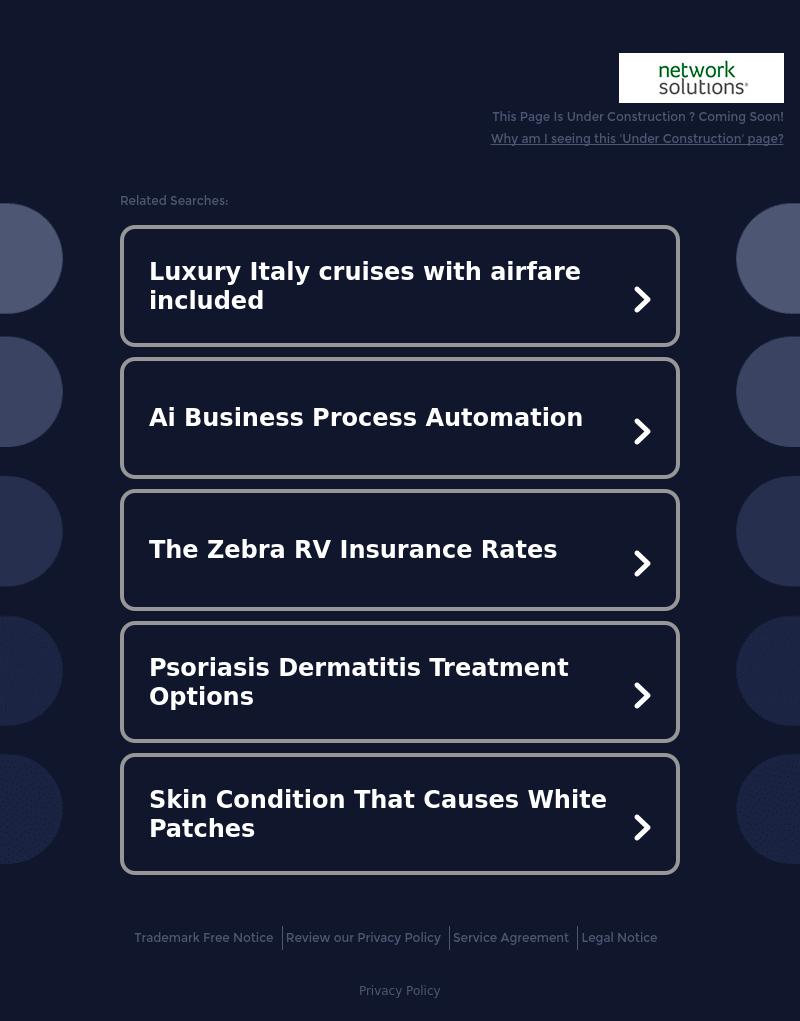The width and height of the screenshot is (800, 1021).
Task: Click the chevron next to Psoriasis Dermatitis Treatment
Action: (642, 695)
